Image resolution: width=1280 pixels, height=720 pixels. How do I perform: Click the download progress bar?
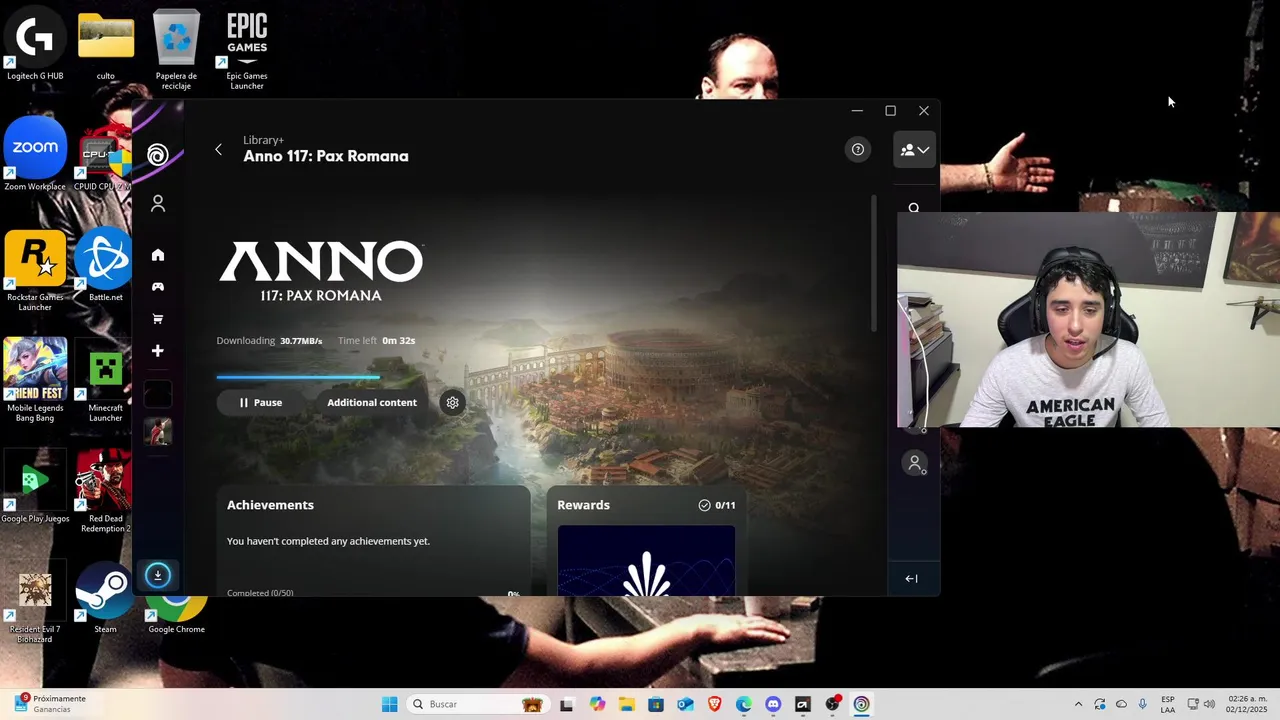(x=298, y=377)
